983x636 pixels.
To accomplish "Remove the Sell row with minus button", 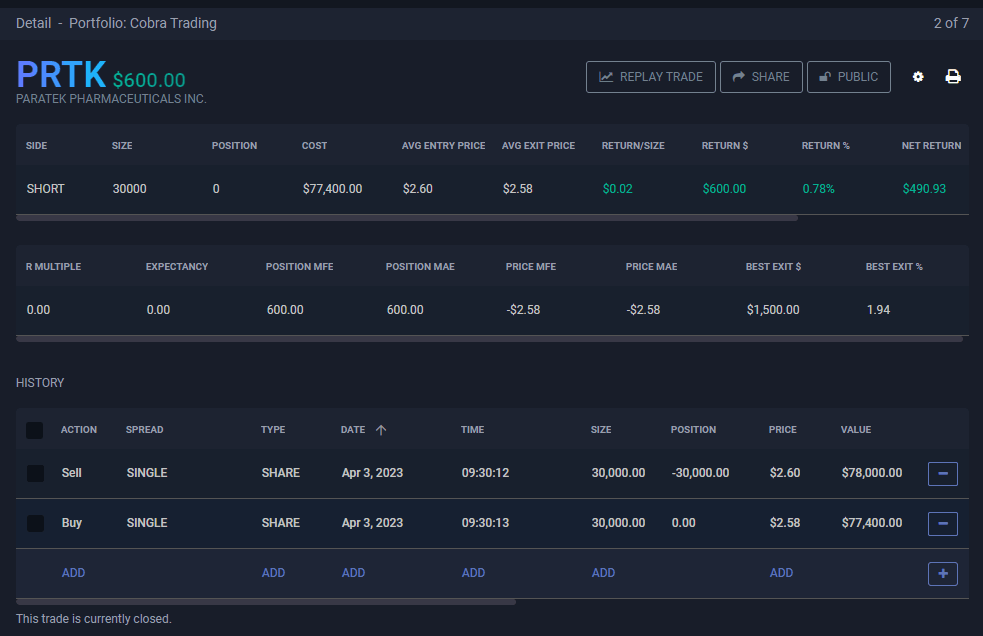I will (x=942, y=473).
